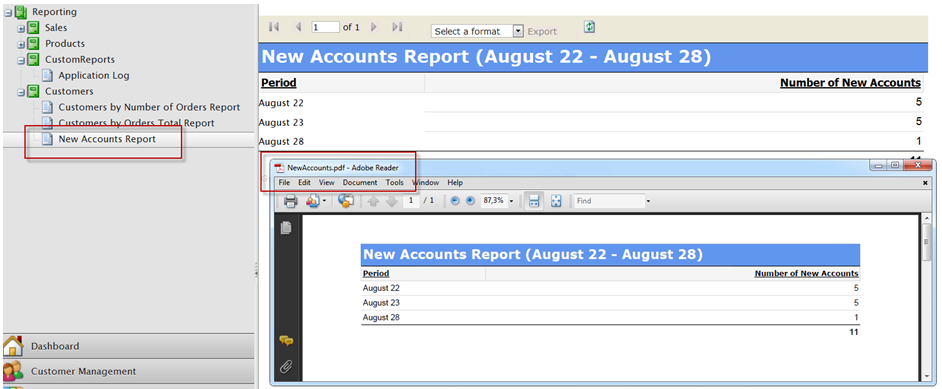Go to first page of report viewer
This screenshot has height=389, width=942.
point(274,27)
